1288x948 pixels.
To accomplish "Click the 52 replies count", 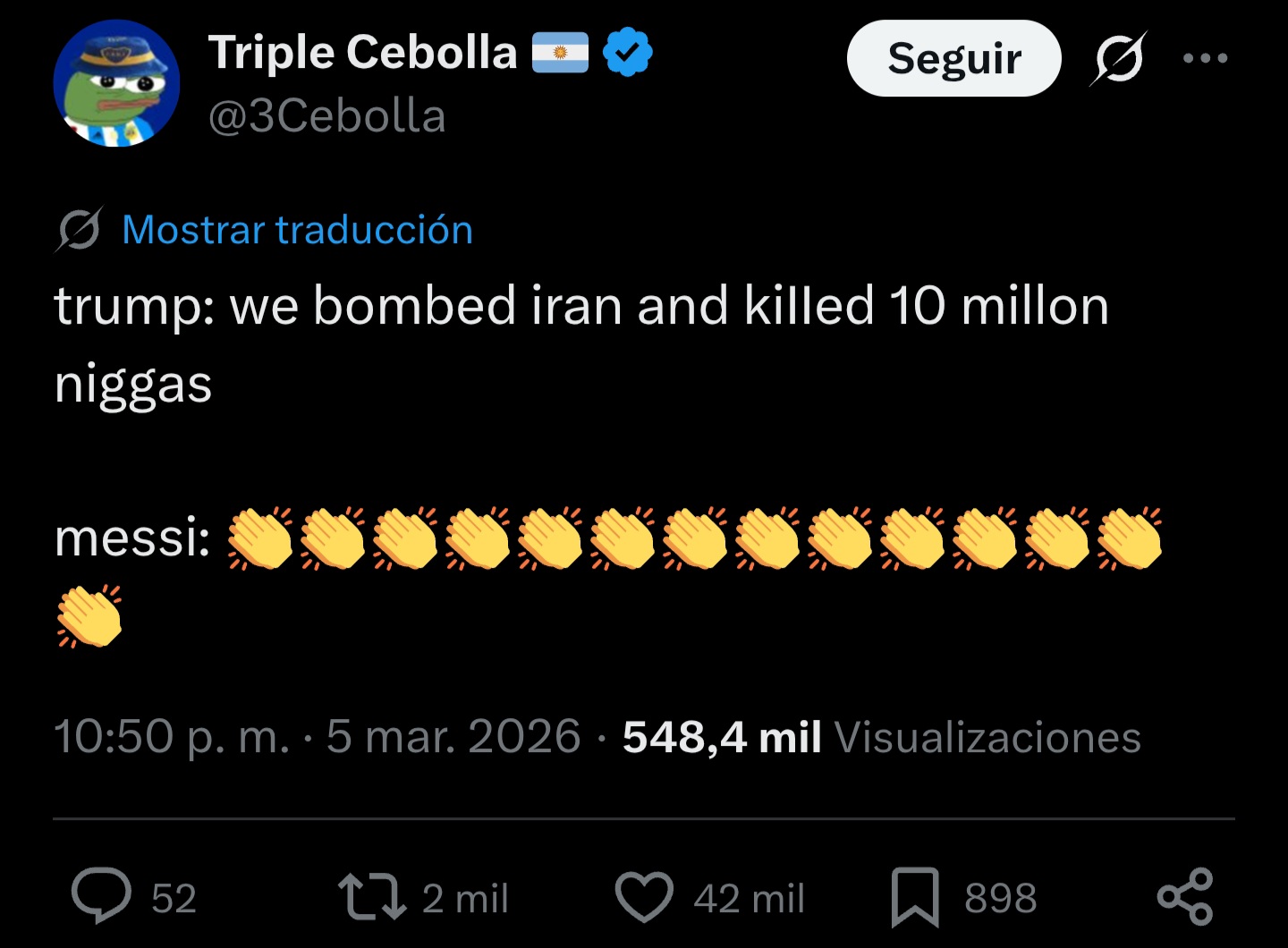I will [174, 898].
